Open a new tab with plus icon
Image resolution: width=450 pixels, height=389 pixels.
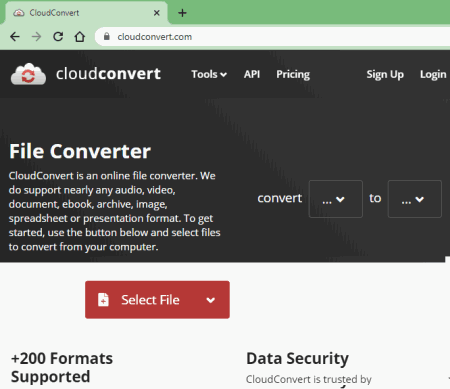pyautogui.click(x=182, y=13)
